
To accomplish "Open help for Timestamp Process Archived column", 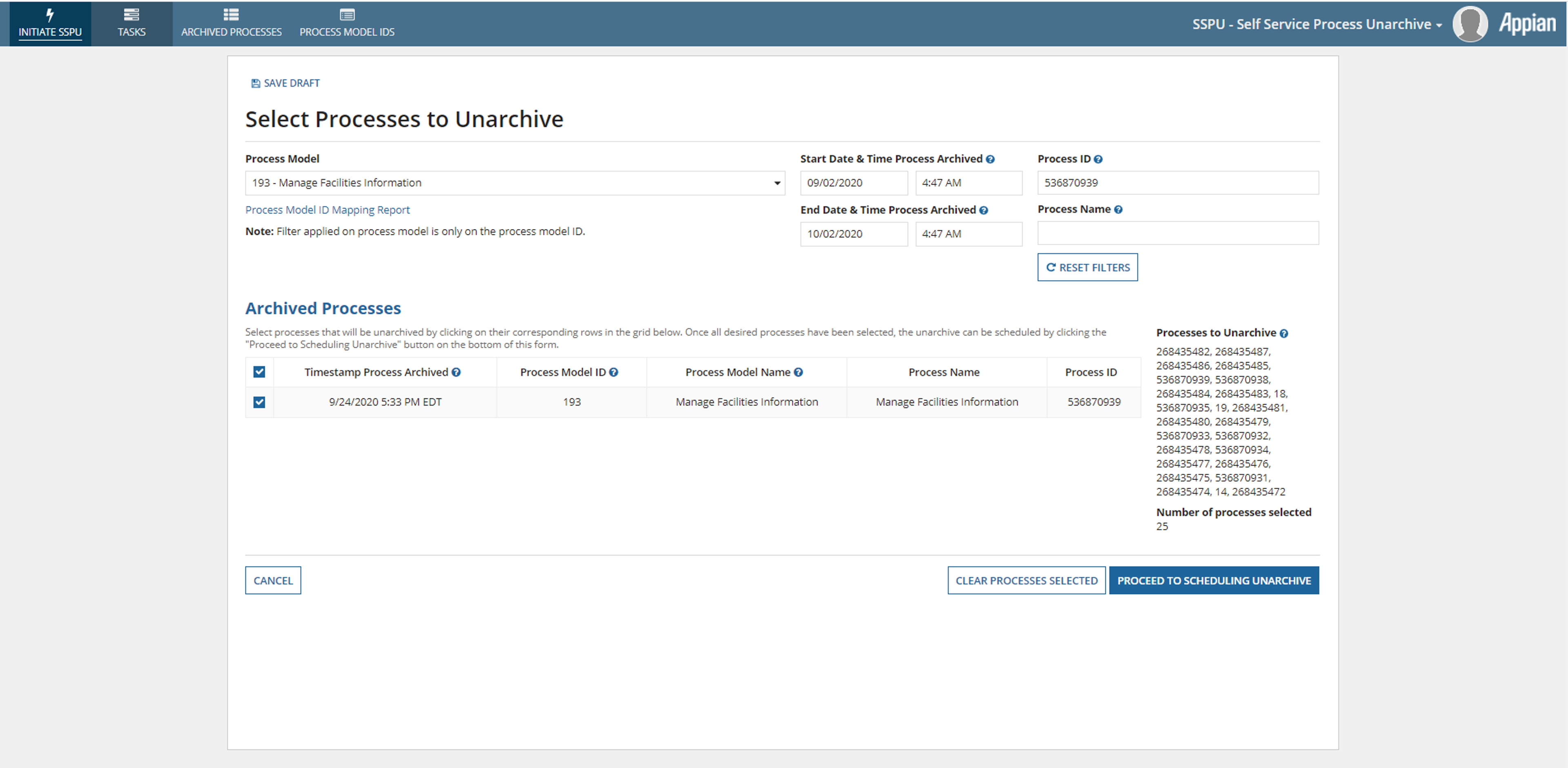I will pos(456,372).
